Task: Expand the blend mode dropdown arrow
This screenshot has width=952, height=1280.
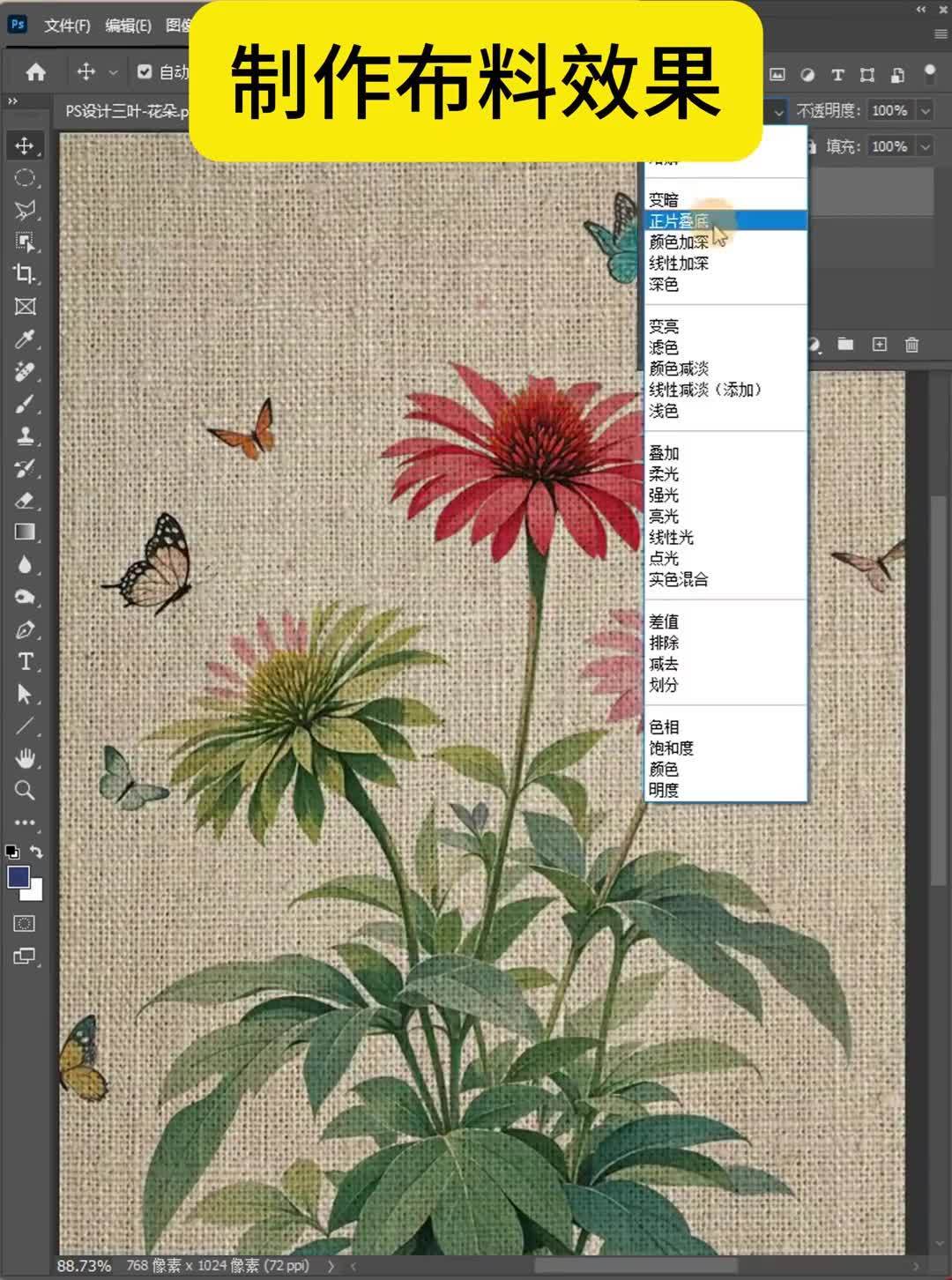Action: 780,111
